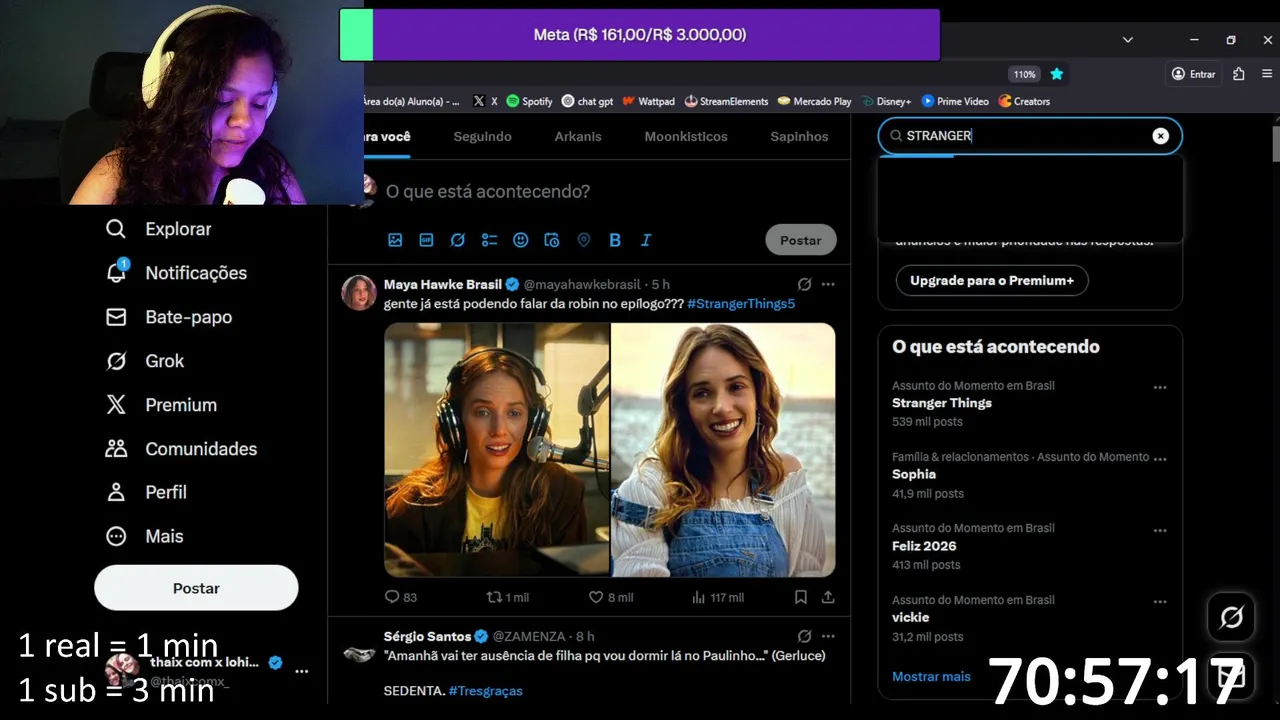Viewport: 1280px width, 720px height.
Task: Click Mostrar mais under trending
Action: [x=931, y=676]
